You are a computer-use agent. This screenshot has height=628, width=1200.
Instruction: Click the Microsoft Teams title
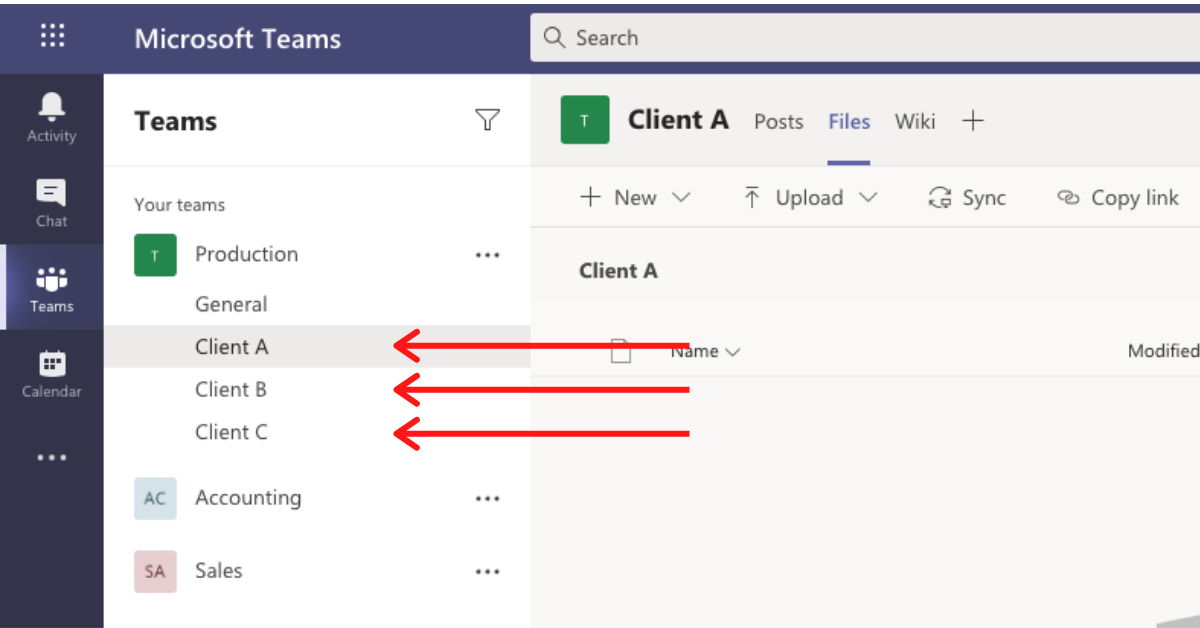click(x=238, y=38)
